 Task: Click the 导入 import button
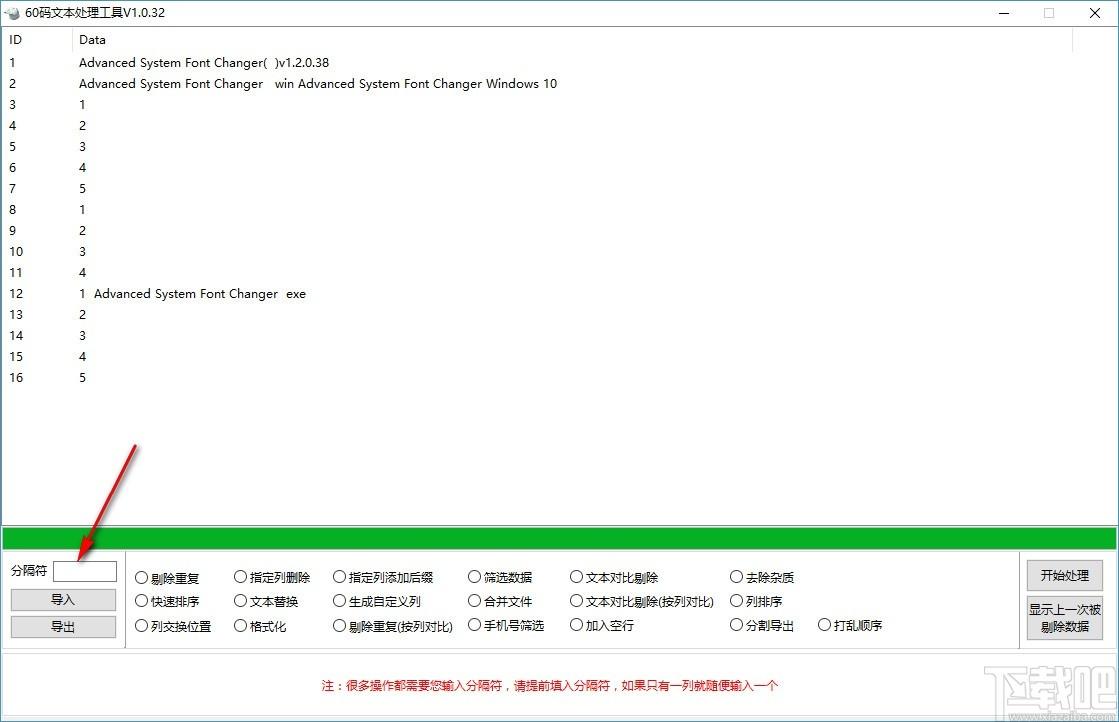(63, 600)
